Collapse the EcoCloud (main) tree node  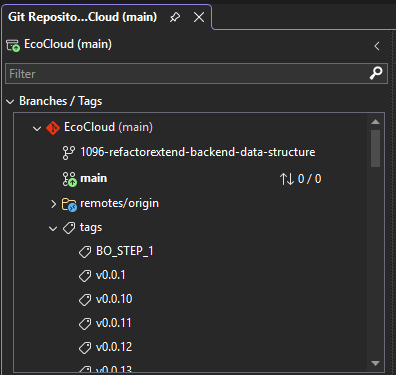[x=37, y=128]
